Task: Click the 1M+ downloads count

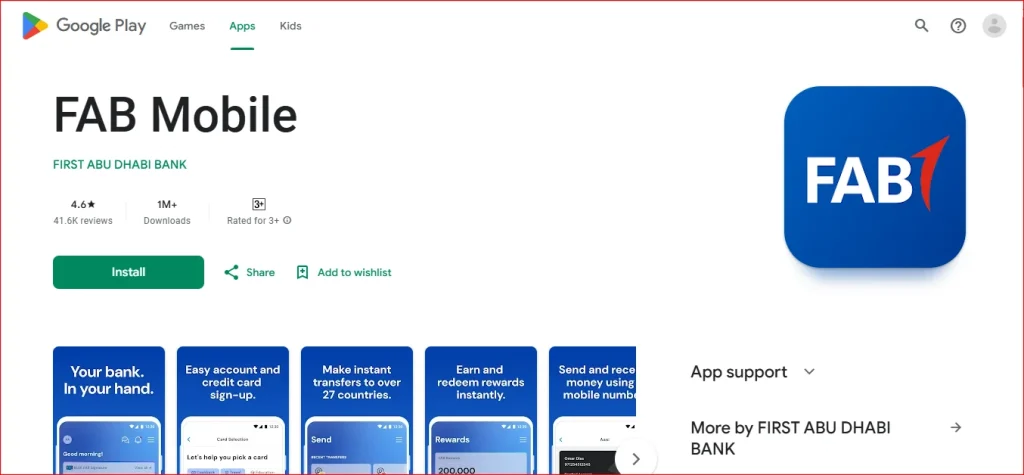Action: click(167, 205)
